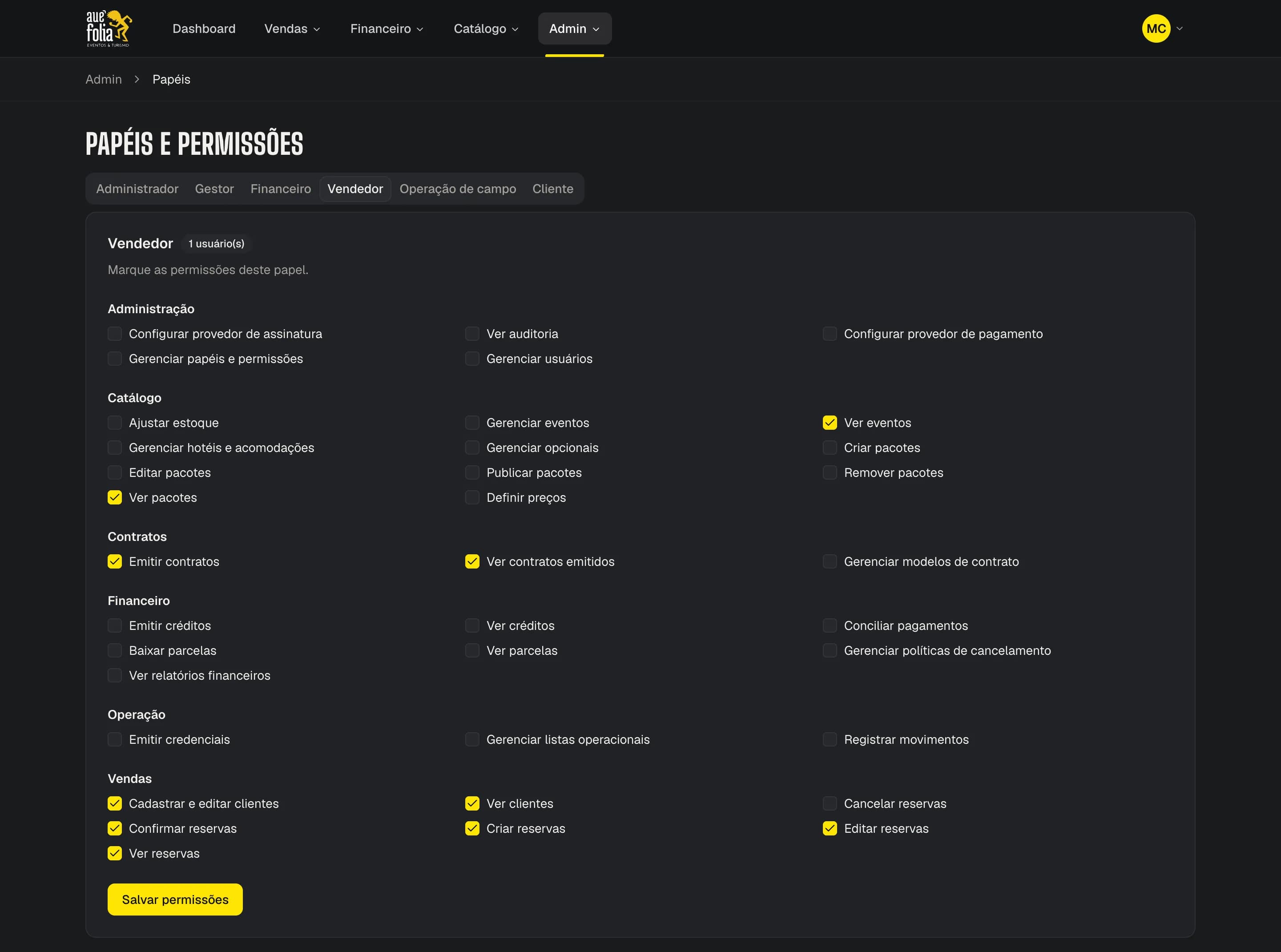This screenshot has height=952, width=1281.
Task: Click the breadcrumb chevron separator after Admin
Action: (x=137, y=79)
